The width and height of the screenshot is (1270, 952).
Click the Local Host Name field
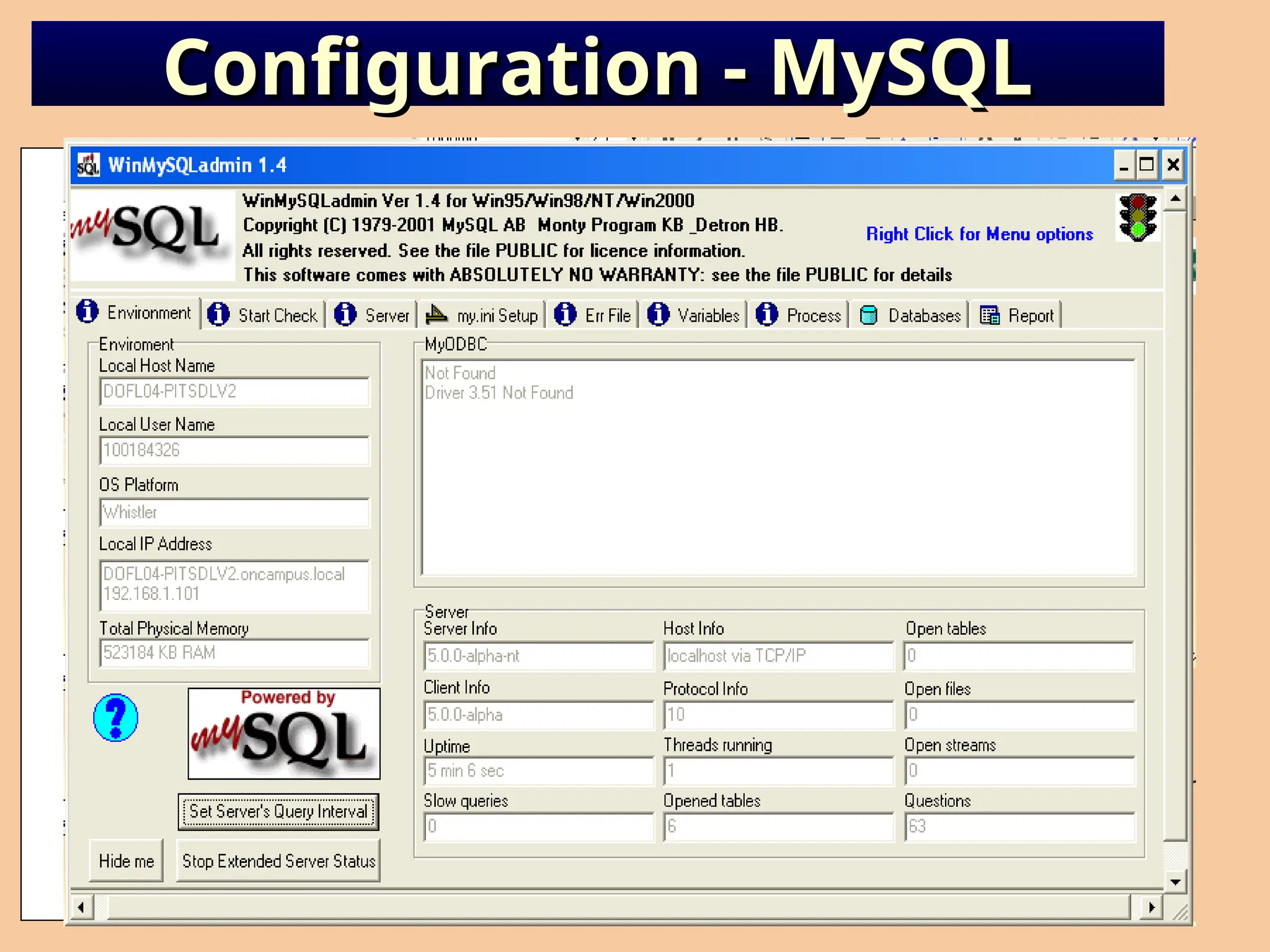[234, 391]
